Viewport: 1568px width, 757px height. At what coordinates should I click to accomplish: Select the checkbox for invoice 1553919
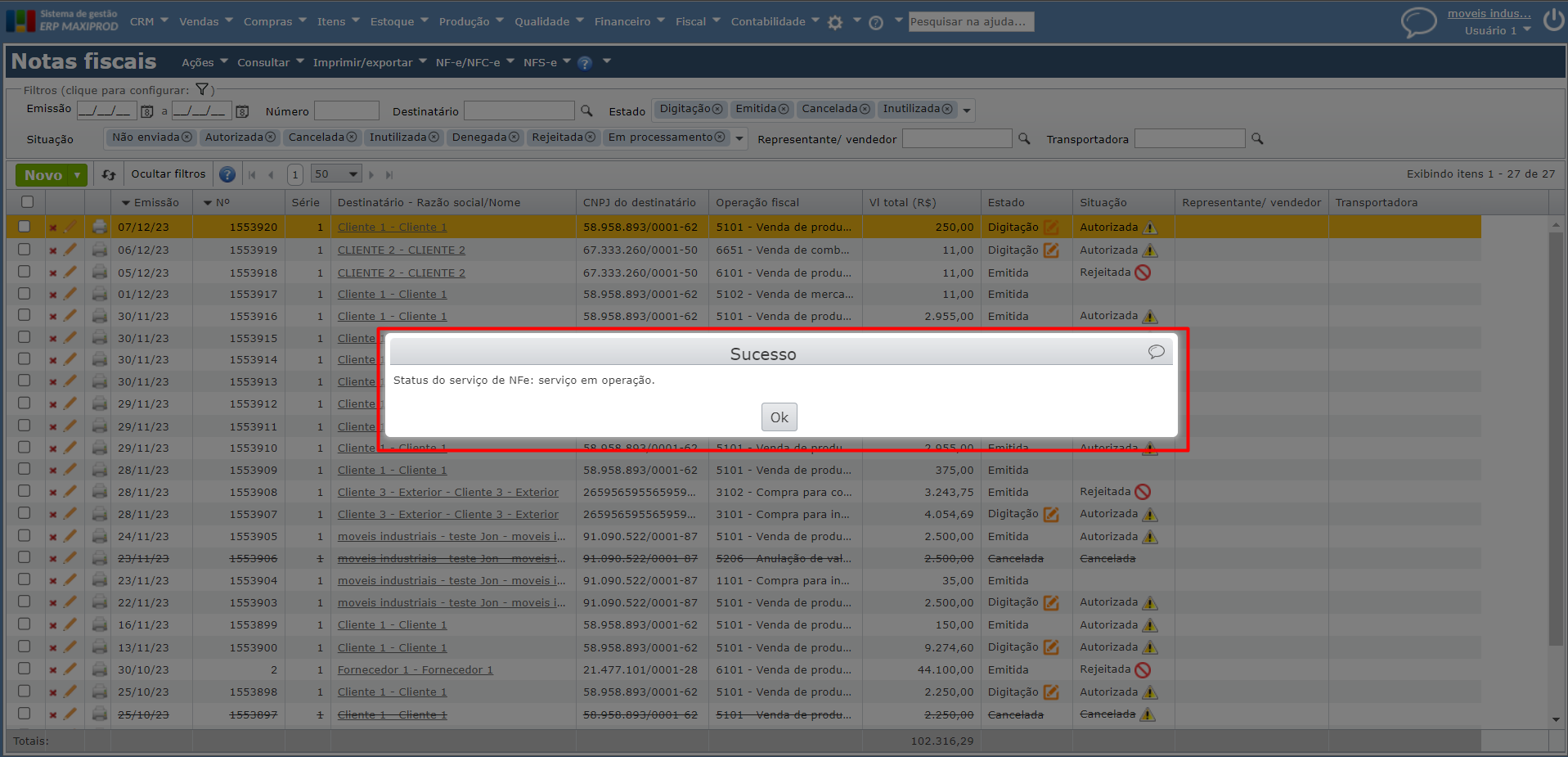click(25, 250)
